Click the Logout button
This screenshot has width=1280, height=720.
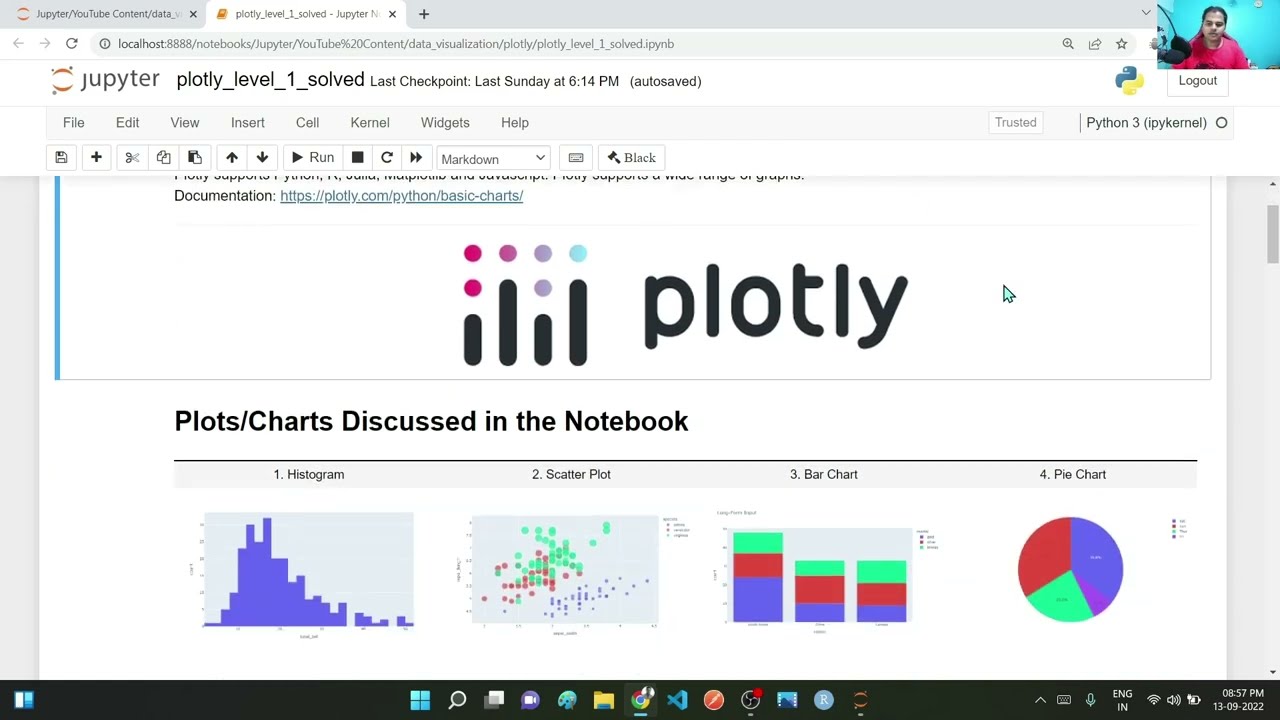[1197, 81]
